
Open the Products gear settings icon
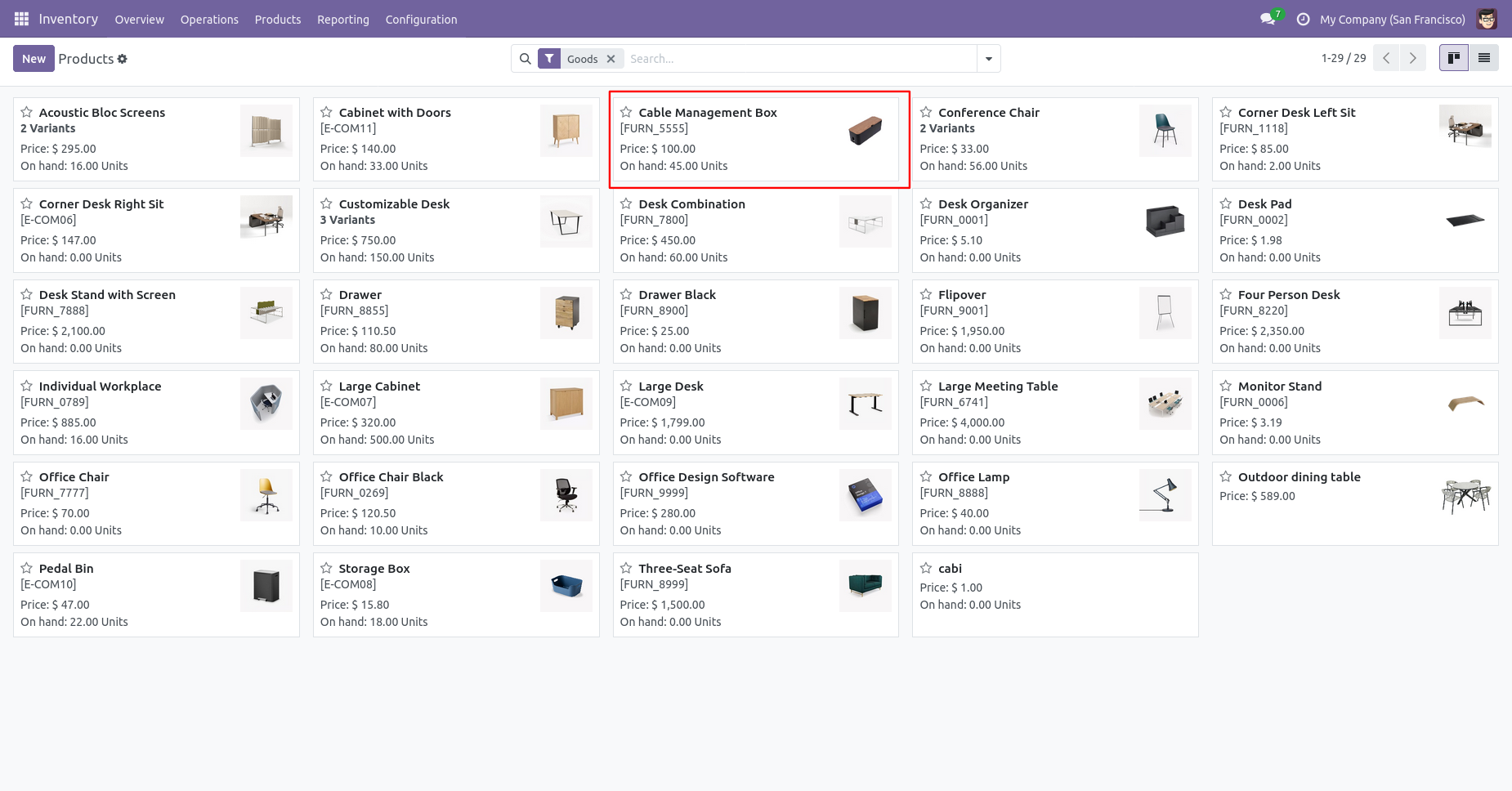123,59
